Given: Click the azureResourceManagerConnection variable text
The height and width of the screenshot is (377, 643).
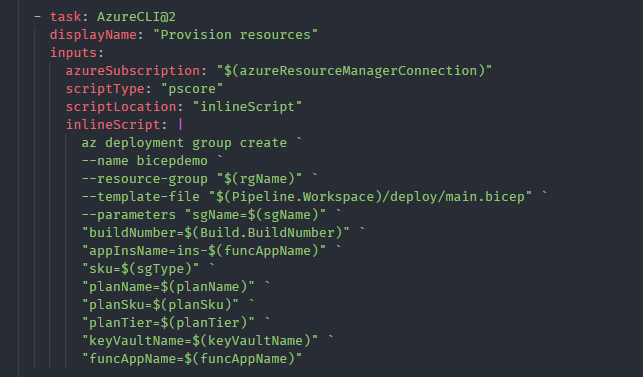Looking at the screenshot, I should click(x=358, y=71).
